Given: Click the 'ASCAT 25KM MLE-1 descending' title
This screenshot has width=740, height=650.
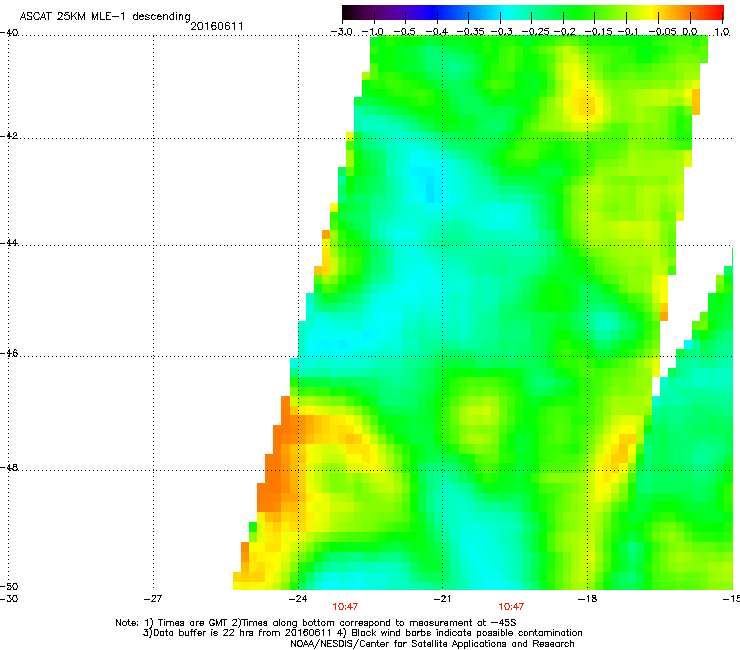Looking at the screenshot, I should 105,17.
